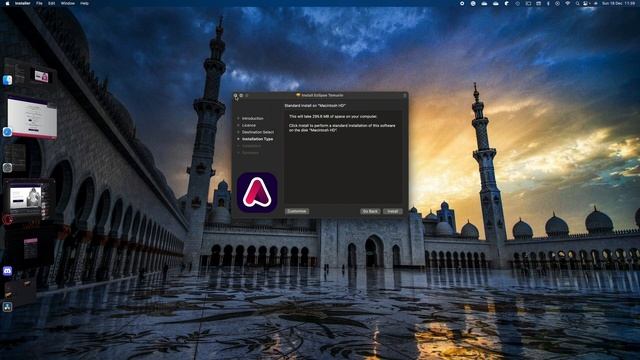Open Spotlight search in menu bar

(x=577, y=3)
